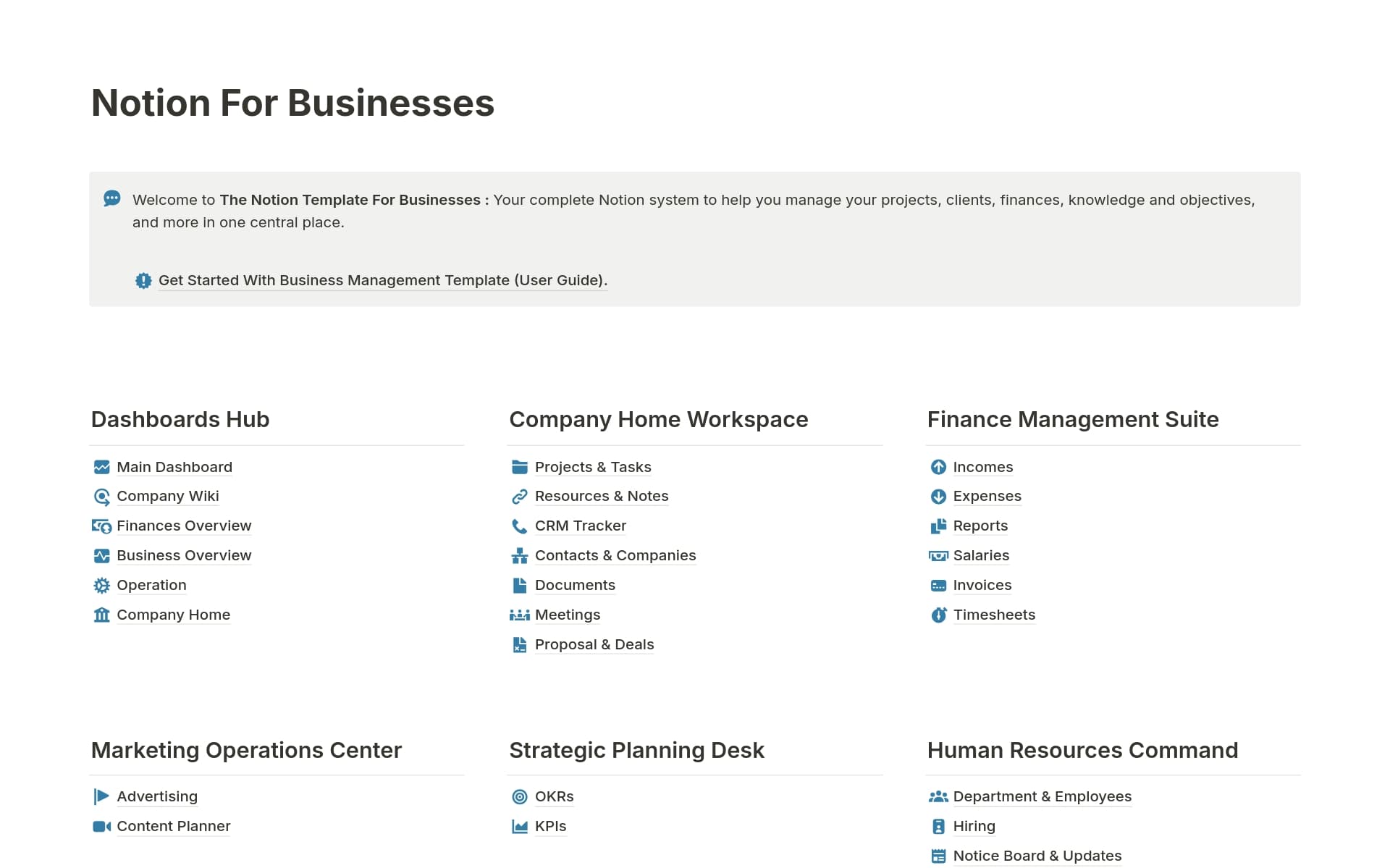Select the Projects & Tasks folder icon
The width and height of the screenshot is (1390, 868).
(520, 467)
